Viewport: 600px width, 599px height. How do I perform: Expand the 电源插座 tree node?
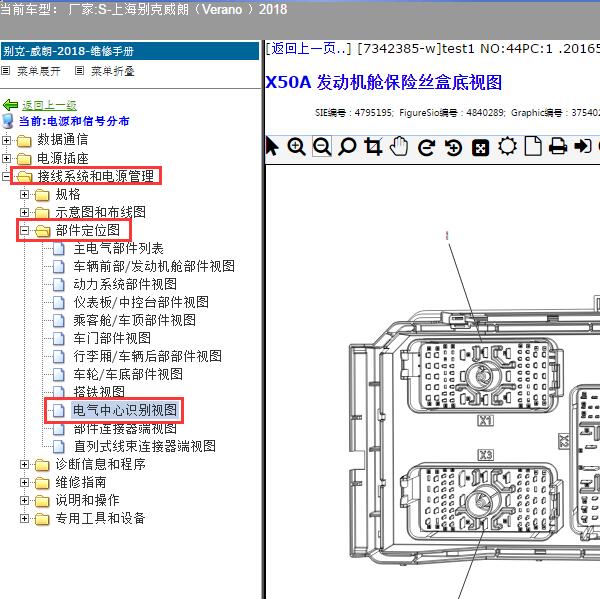pos(8,158)
